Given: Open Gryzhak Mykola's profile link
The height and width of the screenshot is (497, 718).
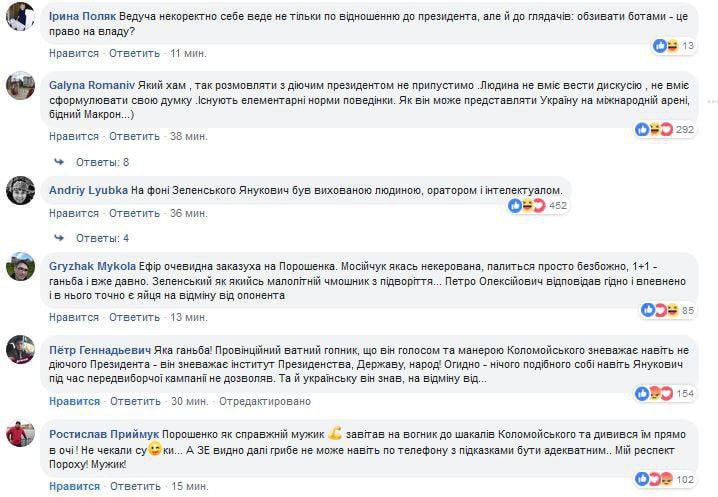Looking at the screenshot, I should [x=92, y=266].
